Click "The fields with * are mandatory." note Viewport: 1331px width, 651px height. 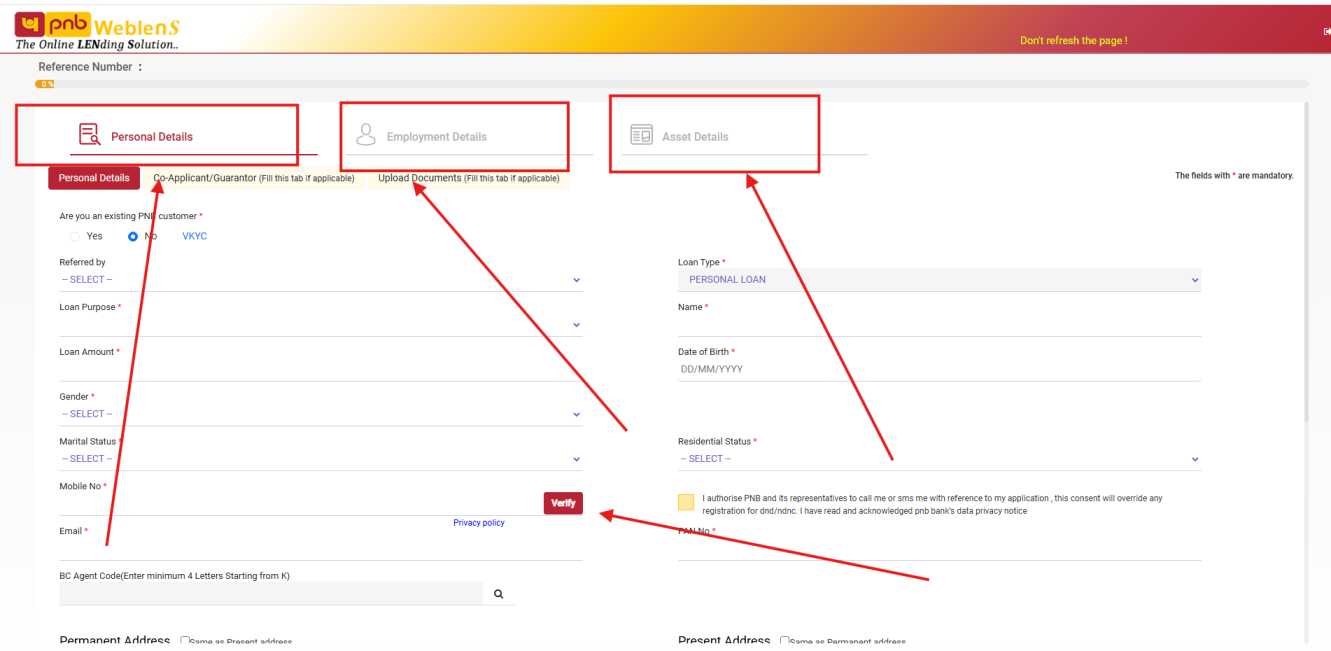pos(1234,176)
